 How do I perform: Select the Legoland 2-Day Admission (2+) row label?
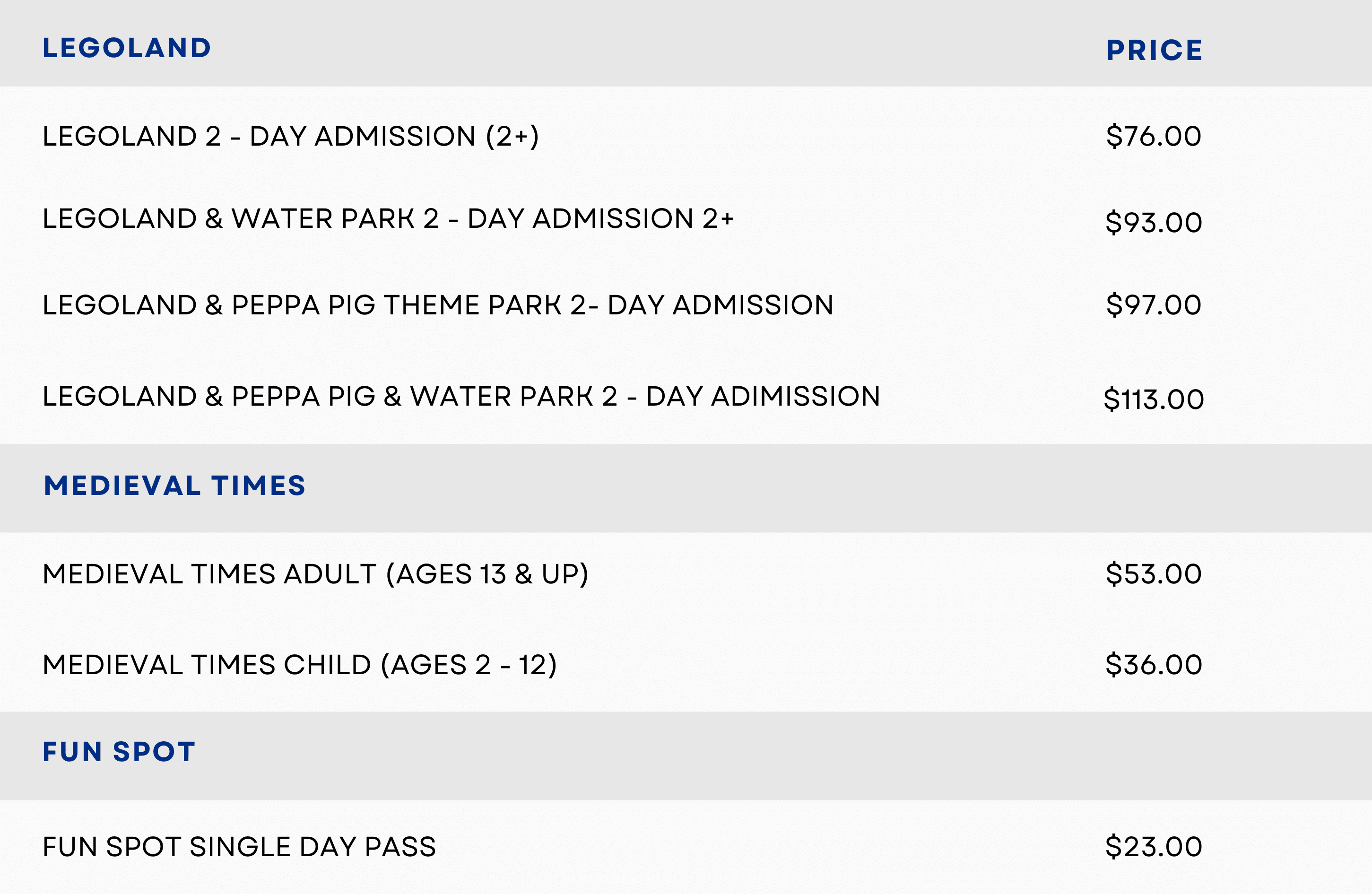pos(291,137)
